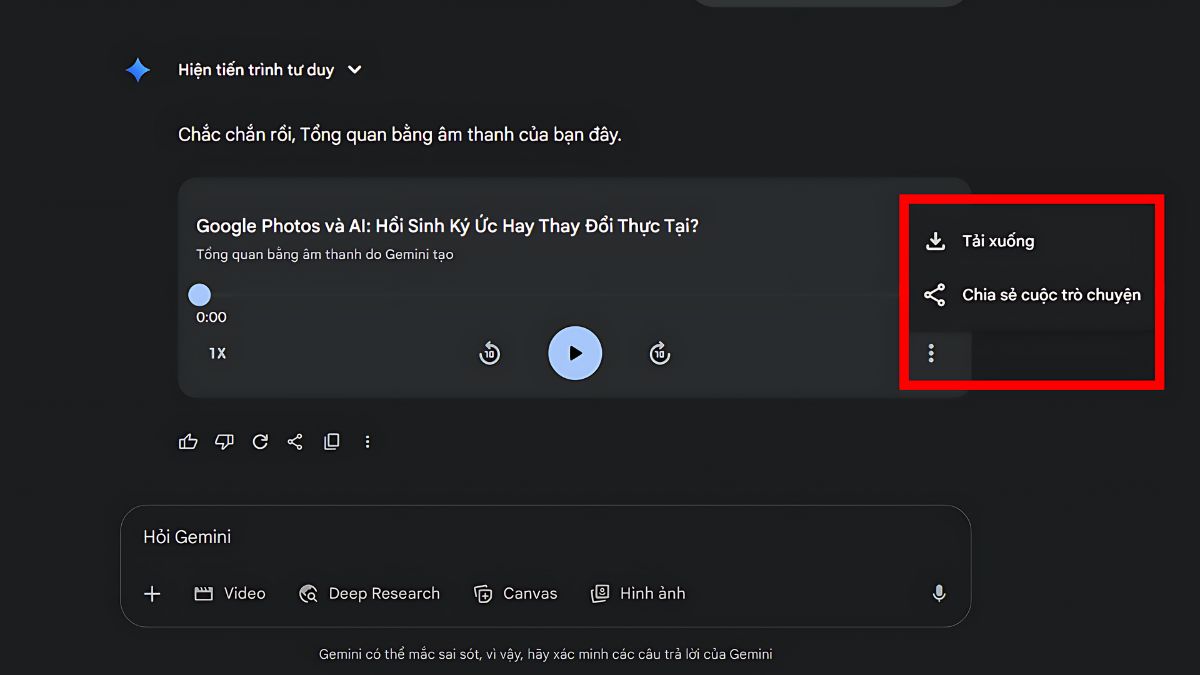Select the Canvas tool
1200x675 pixels.
tap(515, 594)
